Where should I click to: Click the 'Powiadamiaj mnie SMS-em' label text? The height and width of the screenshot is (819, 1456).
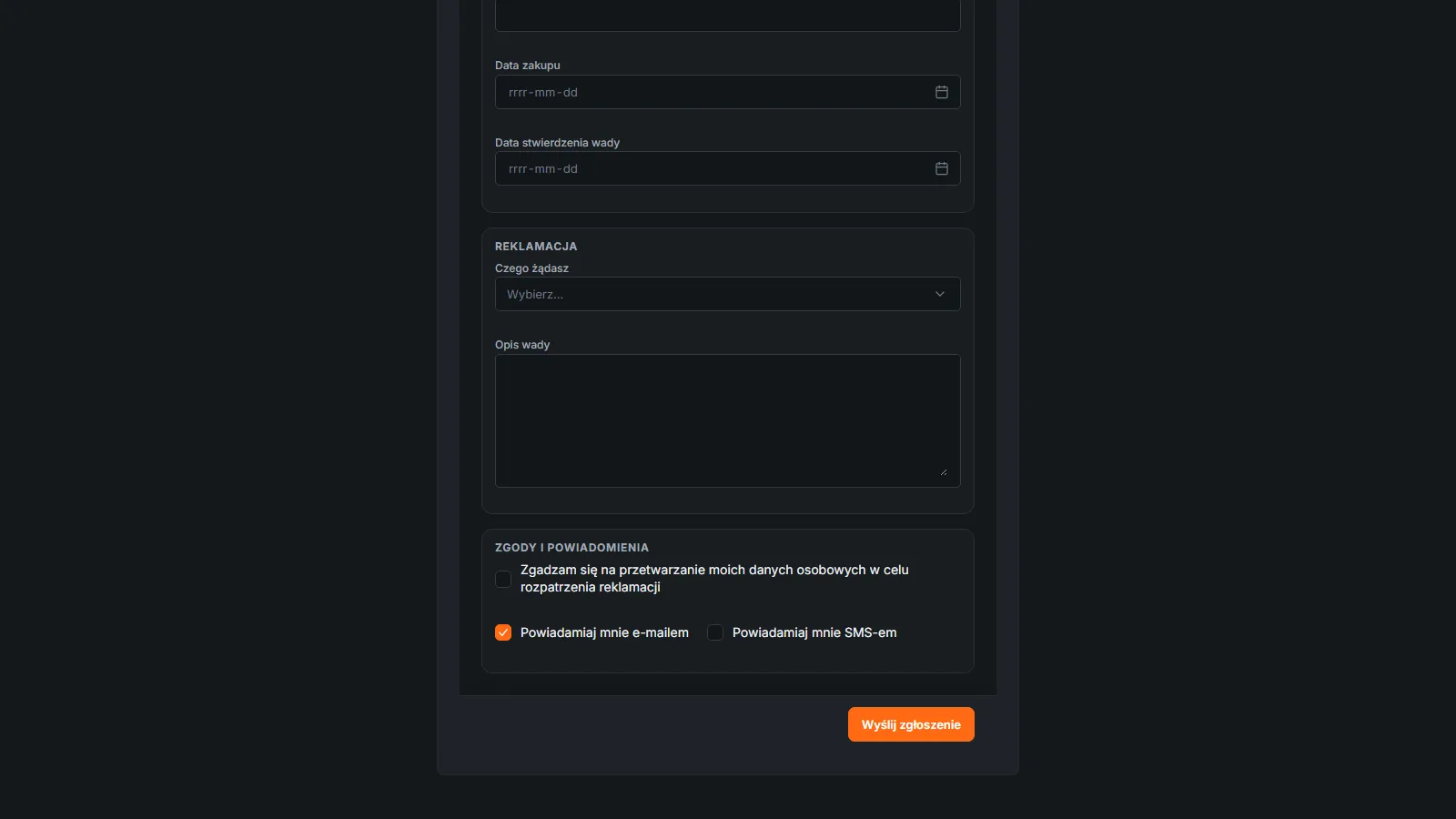[814, 632]
